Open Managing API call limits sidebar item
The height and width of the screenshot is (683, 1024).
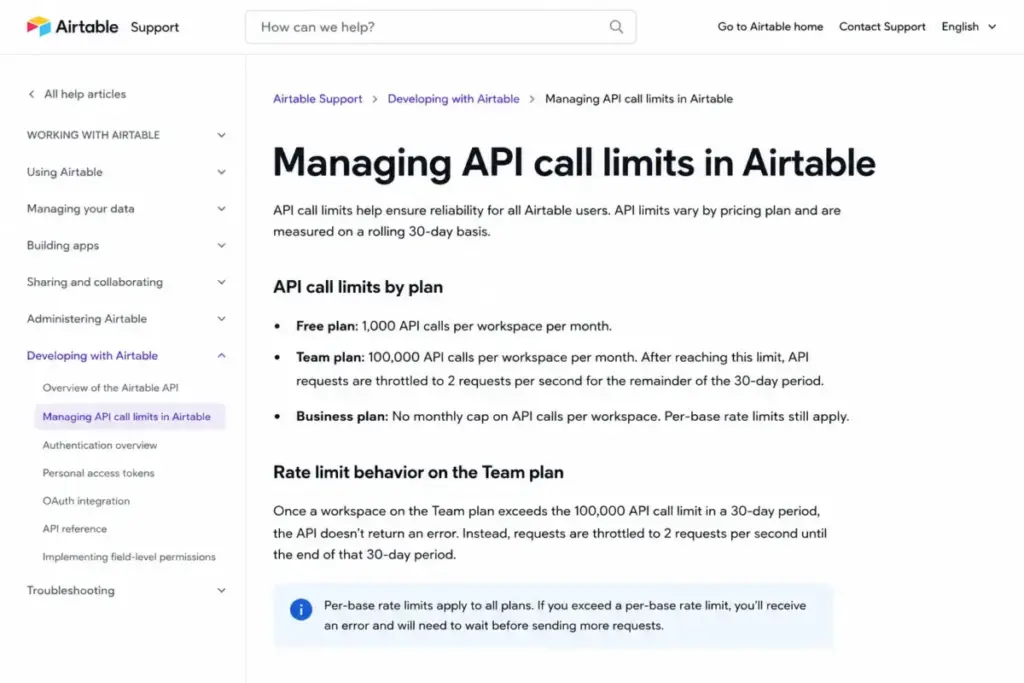(130, 417)
